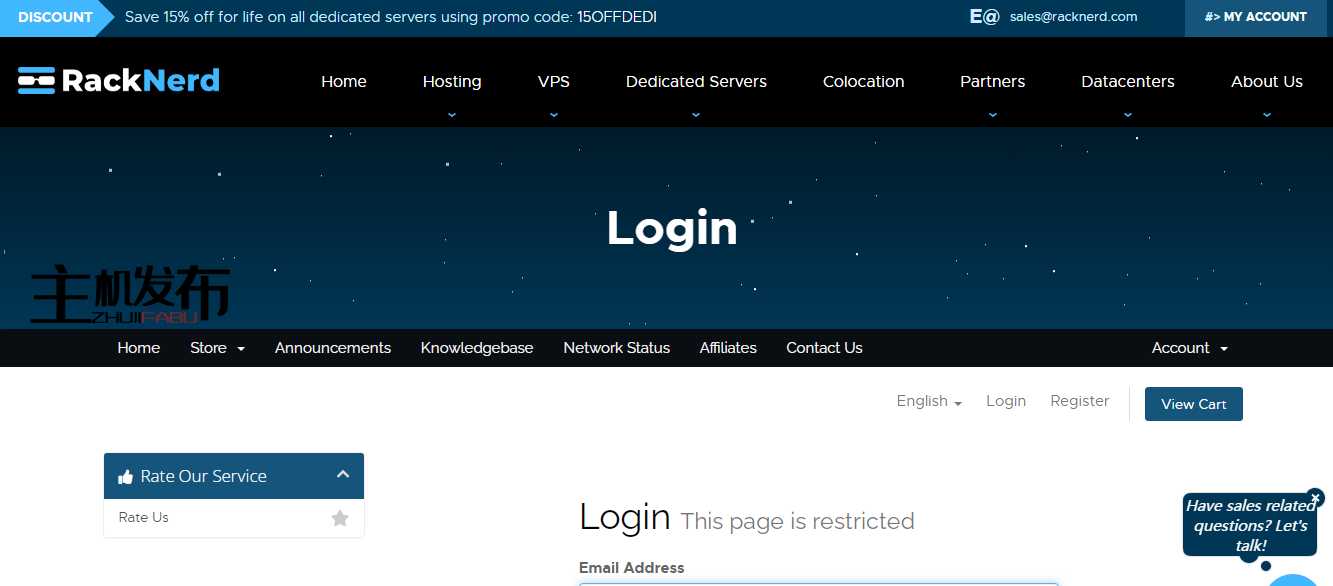Click the RackNerd logo
The image size is (1333, 586).
pyautogui.click(x=119, y=81)
